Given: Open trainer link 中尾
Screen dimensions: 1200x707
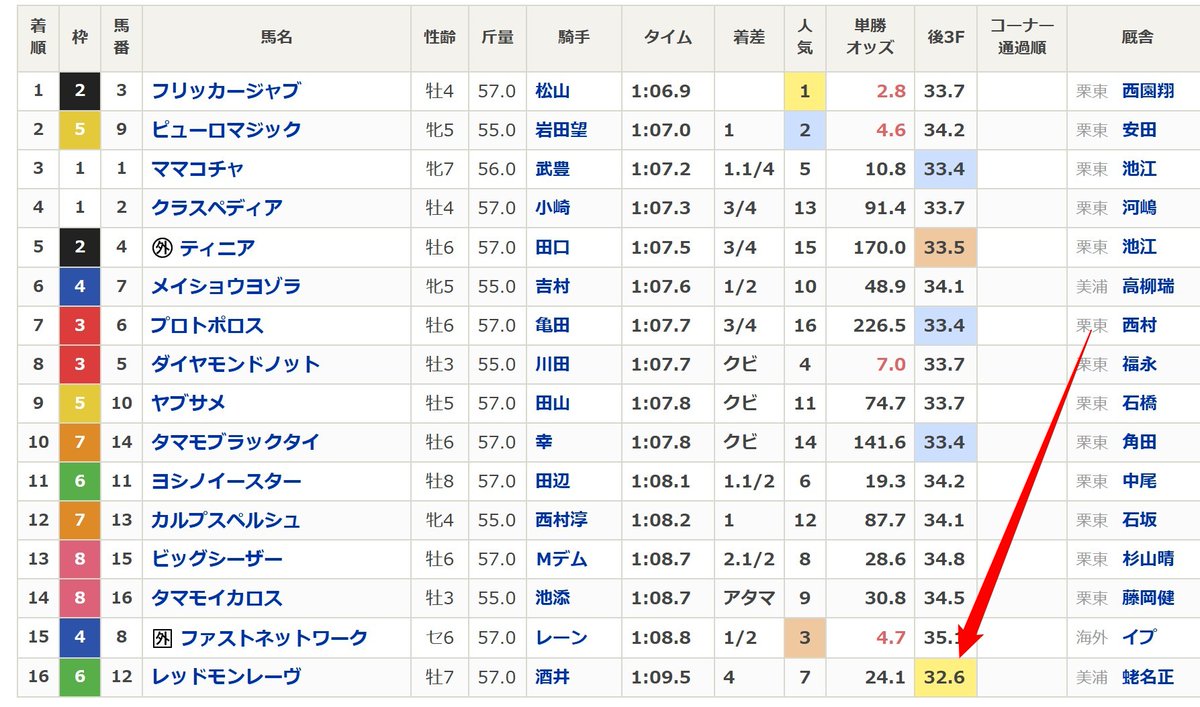Looking at the screenshot, I should [1139, 481].
